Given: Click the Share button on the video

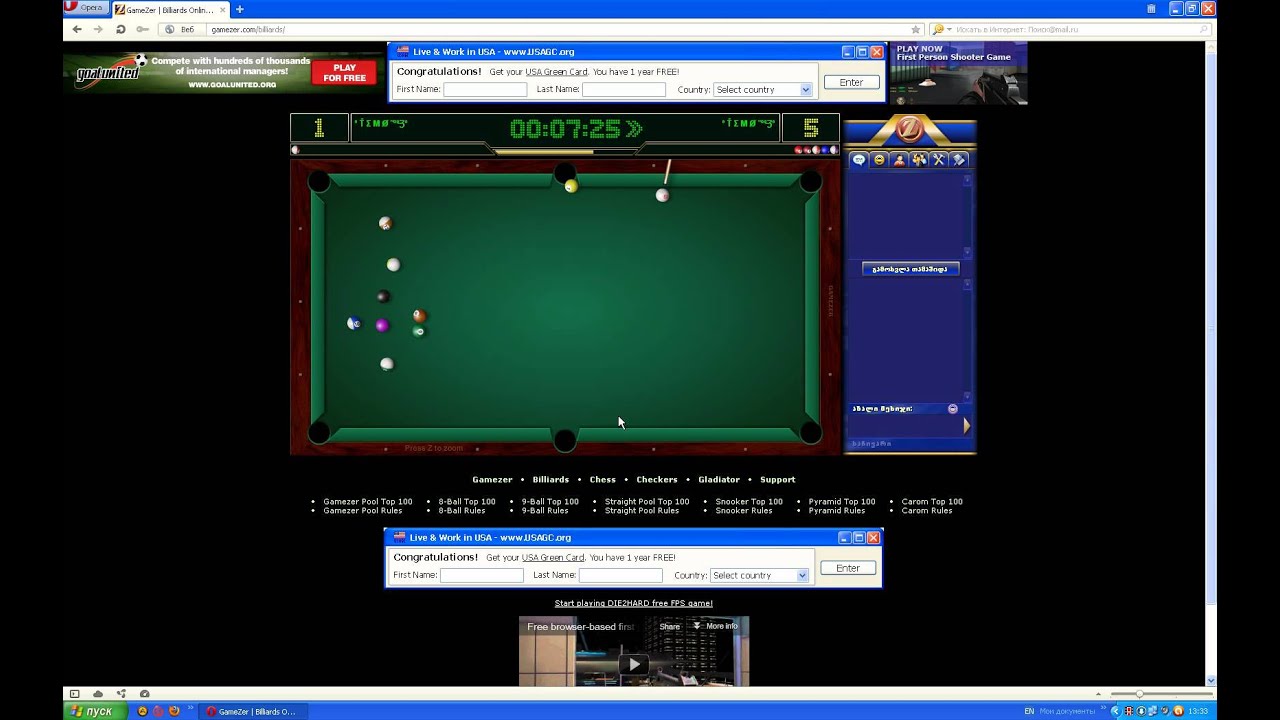Looking at the screenshot, I should point(670,626).
